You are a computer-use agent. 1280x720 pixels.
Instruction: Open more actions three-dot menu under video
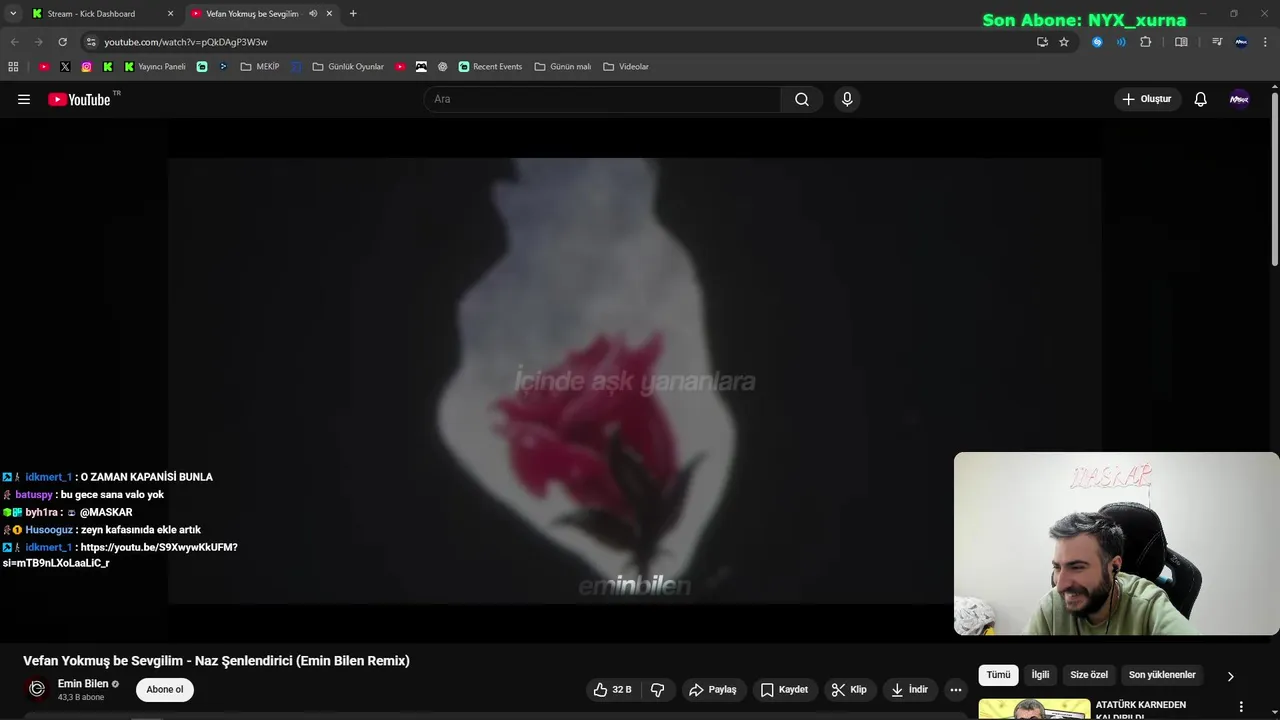(956, 690)
